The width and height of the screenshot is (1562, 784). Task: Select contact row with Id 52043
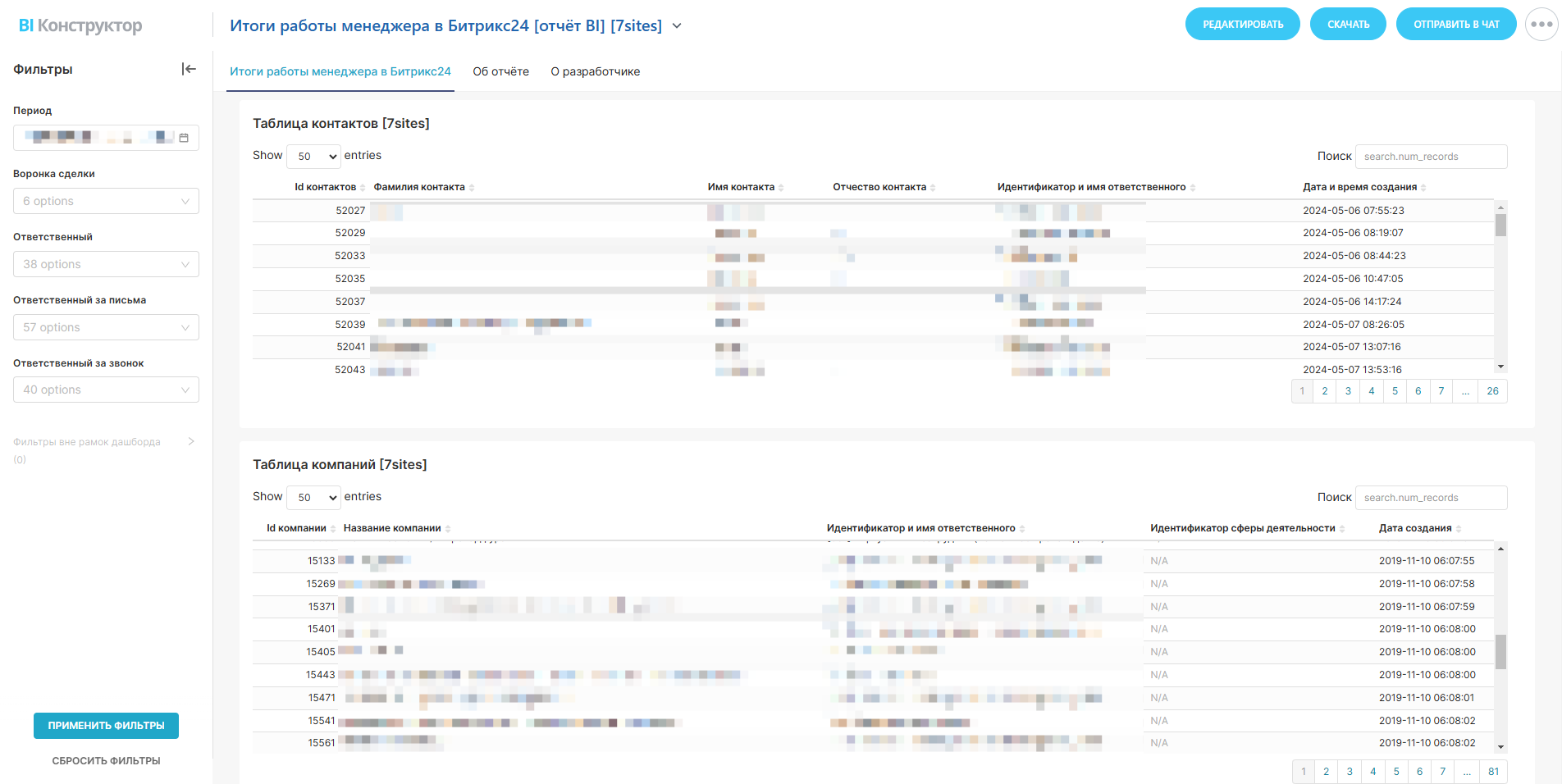tap(873, 370)
